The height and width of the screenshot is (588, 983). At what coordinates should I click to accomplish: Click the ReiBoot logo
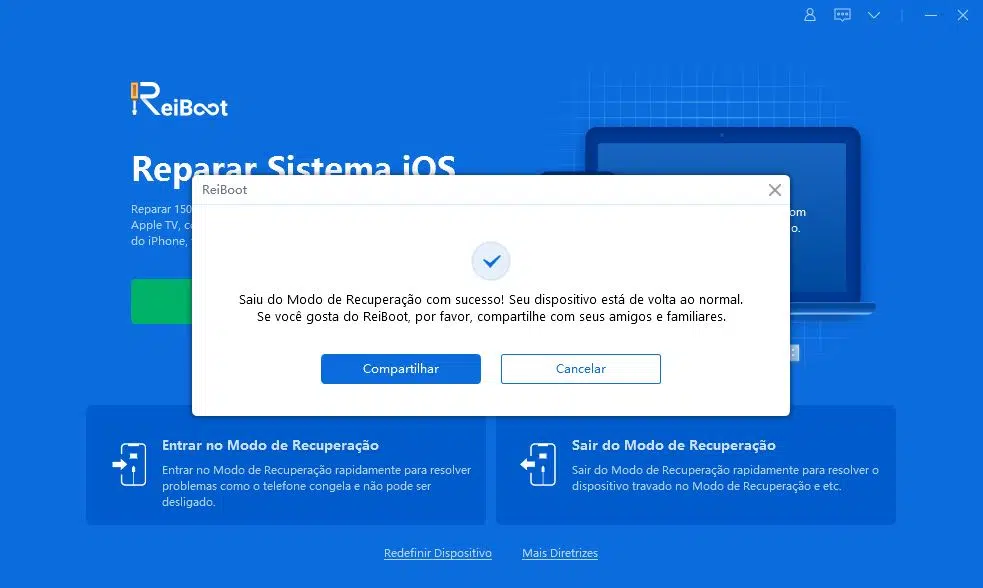(179, 99)
